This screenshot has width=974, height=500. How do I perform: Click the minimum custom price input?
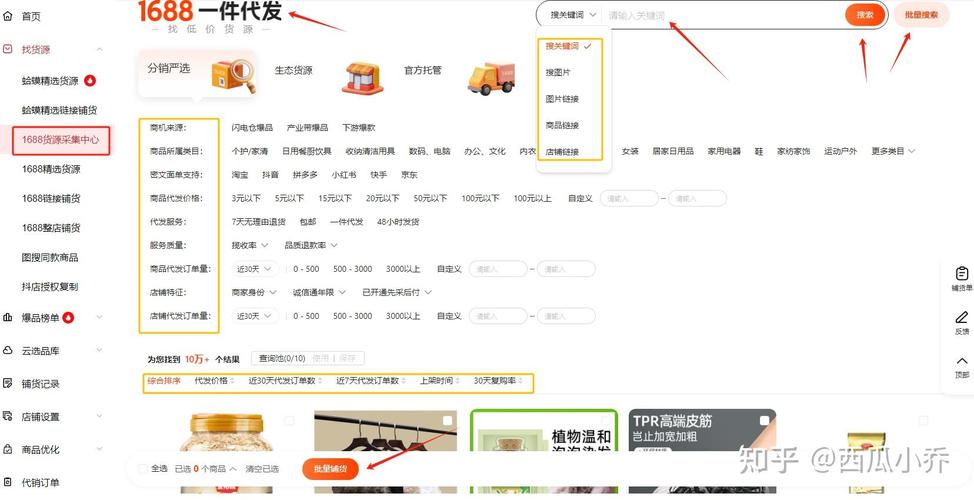point(629,199)
